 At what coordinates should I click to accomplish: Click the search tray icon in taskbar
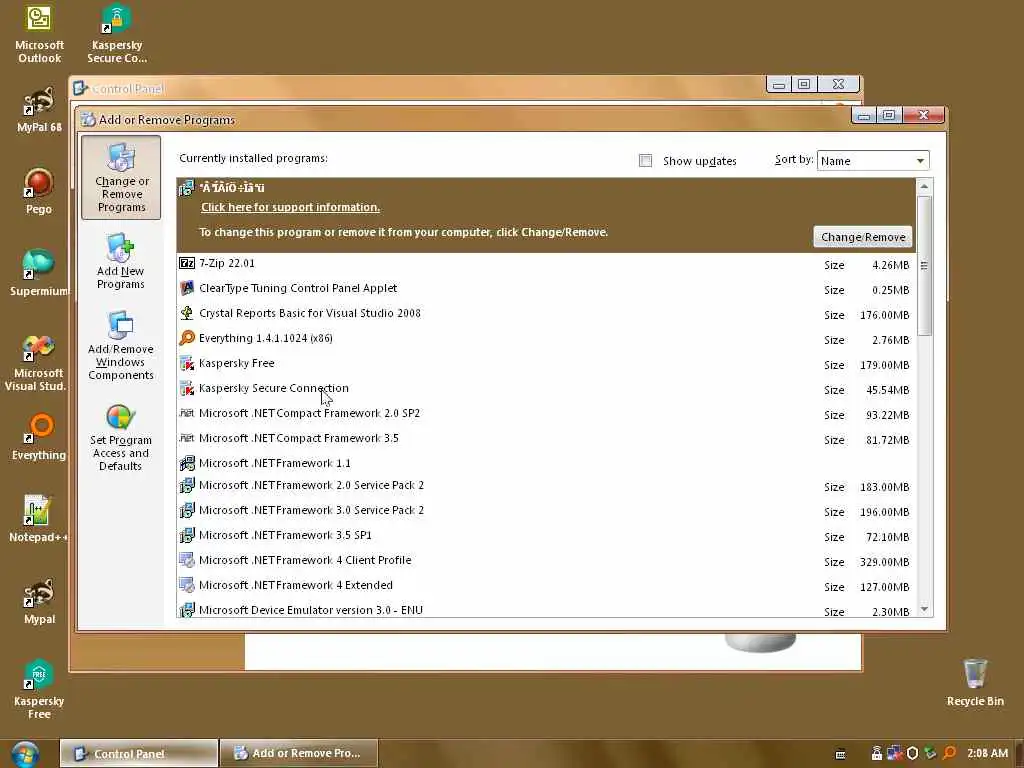tap(949, 753)
